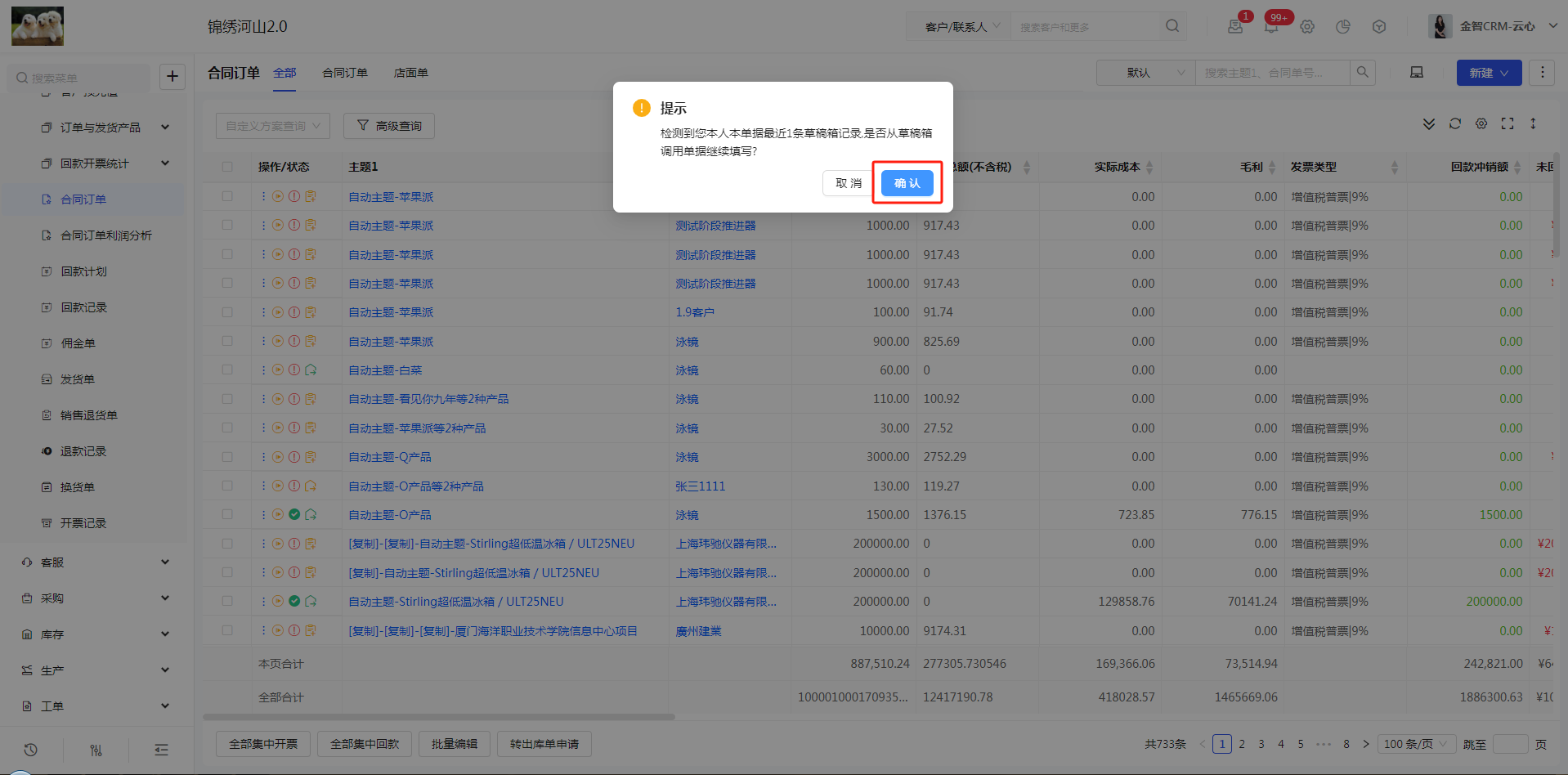Expand the 采购 sidebar section
This screenshot has width=1568, height=775.
coord(165,598)
